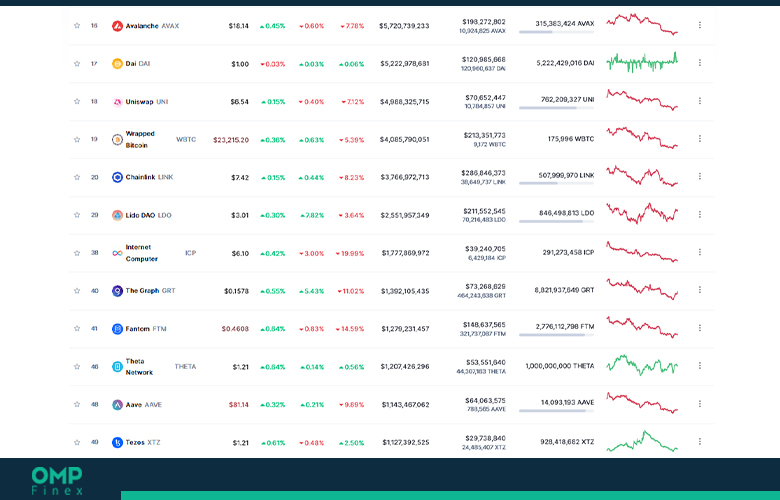Click the Fantom blue logo

click(117, 329)
